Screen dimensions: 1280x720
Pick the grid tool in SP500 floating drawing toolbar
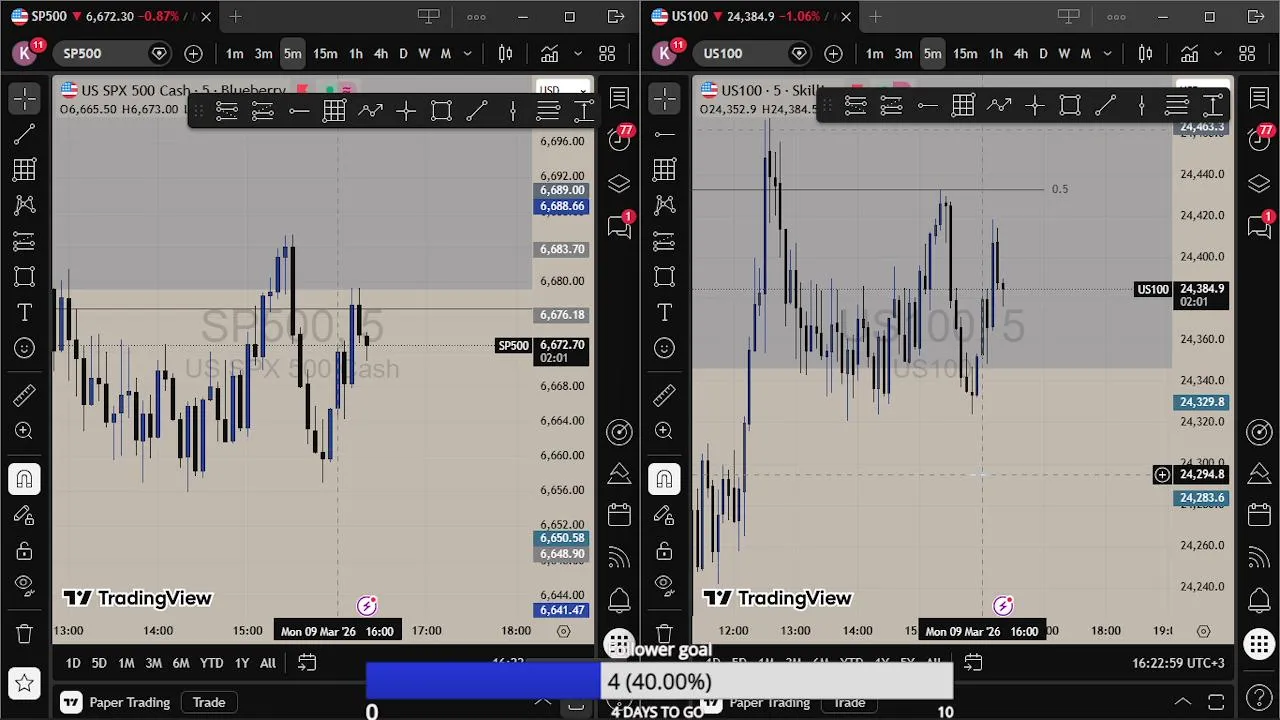(334, 111)
